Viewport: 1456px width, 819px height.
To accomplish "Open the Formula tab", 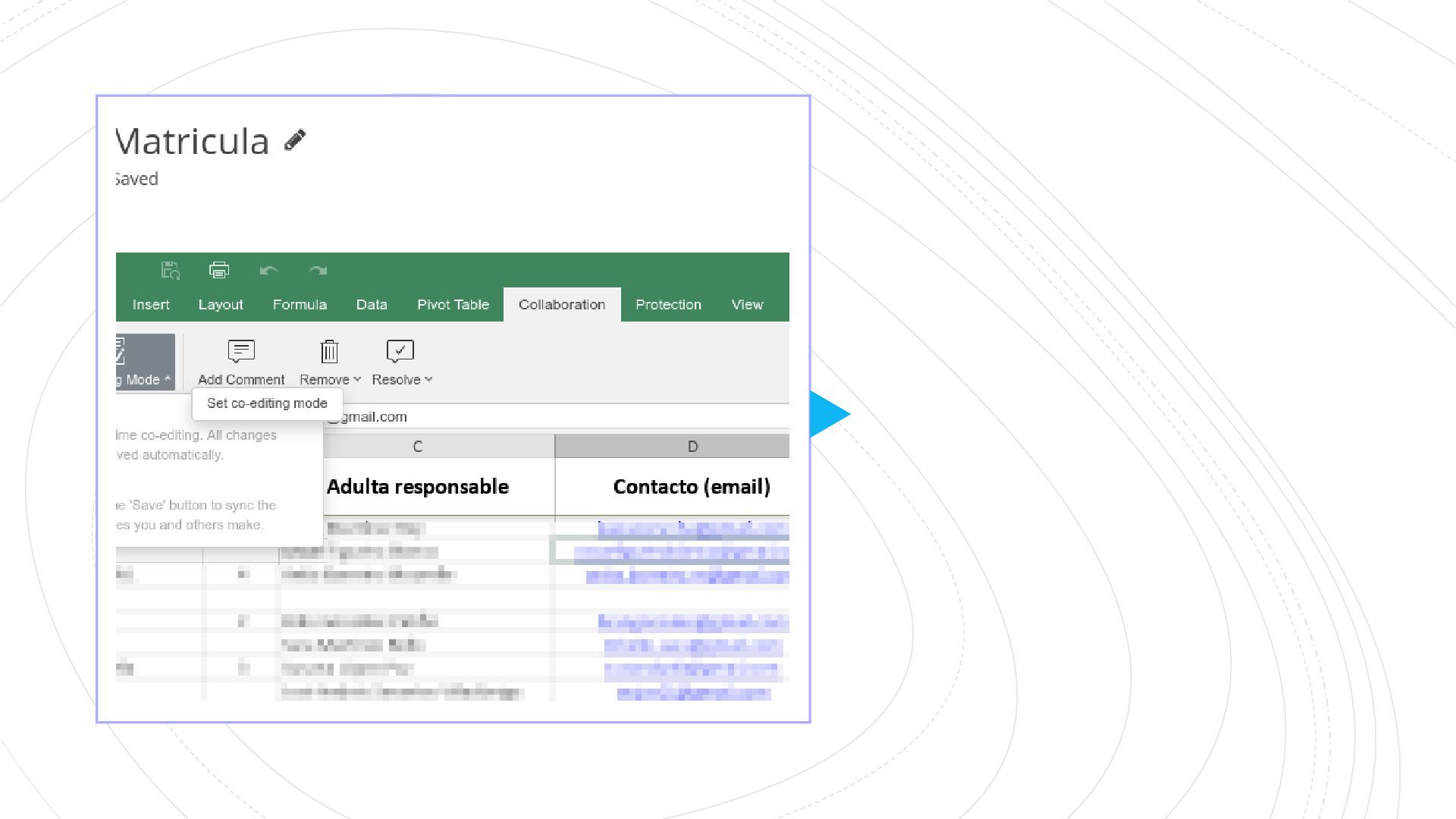I will [x=300, y=304].
